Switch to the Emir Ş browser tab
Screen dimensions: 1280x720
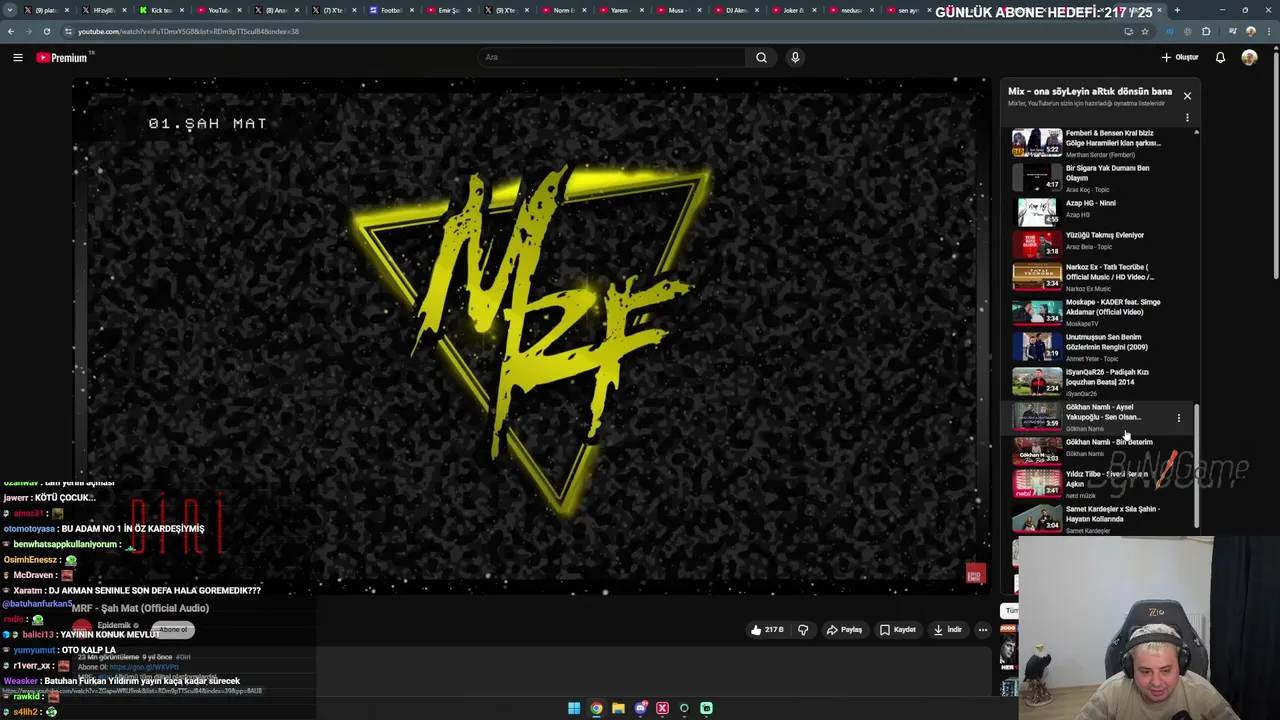448,10
